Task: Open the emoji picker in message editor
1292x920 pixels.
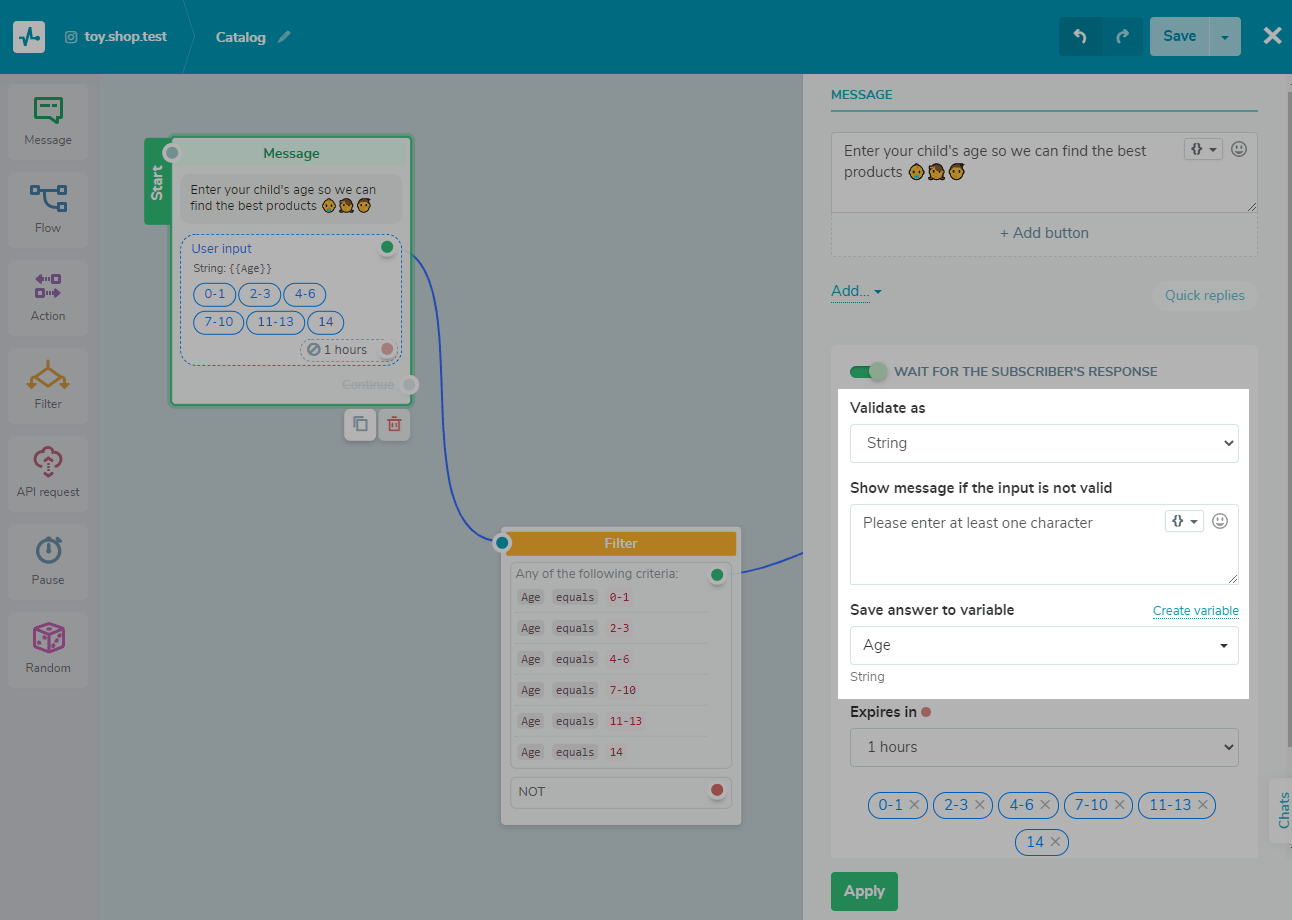Action: pyautogui.click(x=1238, y=147)
